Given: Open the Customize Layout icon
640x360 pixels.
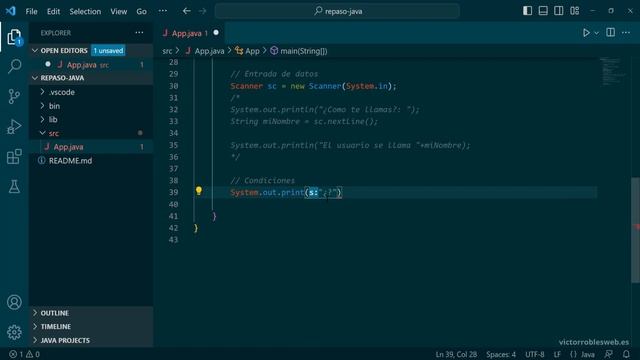Looking at the screenshot, I should pyautogui.click(x=575, y=11).
